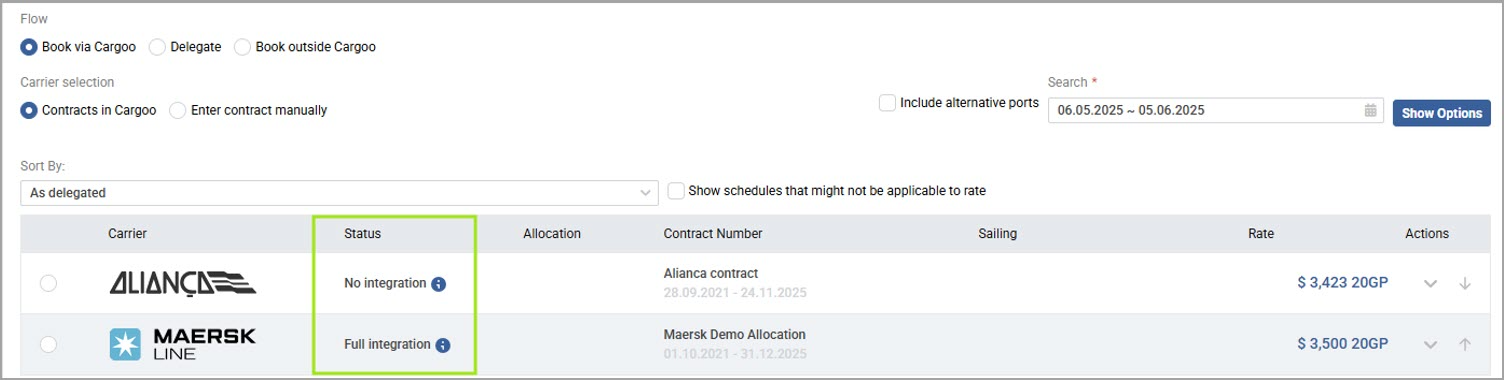Open the Sort By dropdown
This screenshot has width=1504, height=380.
[x=339, y=193]
